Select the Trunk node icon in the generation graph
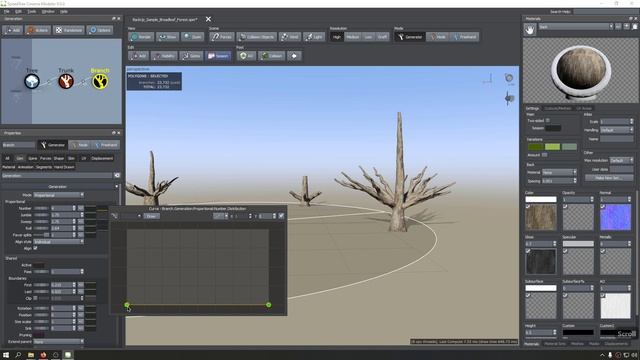This screenshot has height=360, width=640. 66,81
